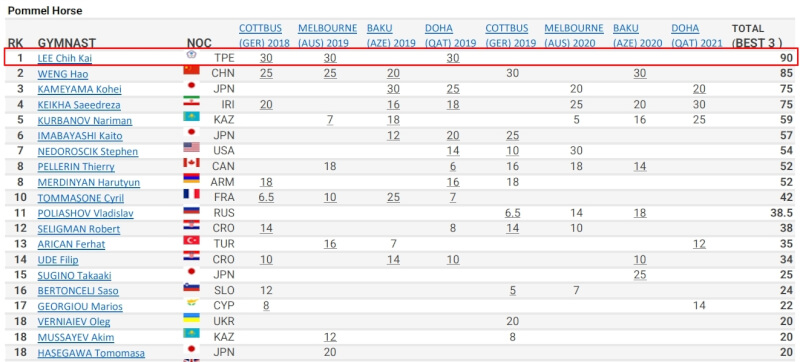
Task: Click the Pommel Horse table title
Action: (45, 10)
